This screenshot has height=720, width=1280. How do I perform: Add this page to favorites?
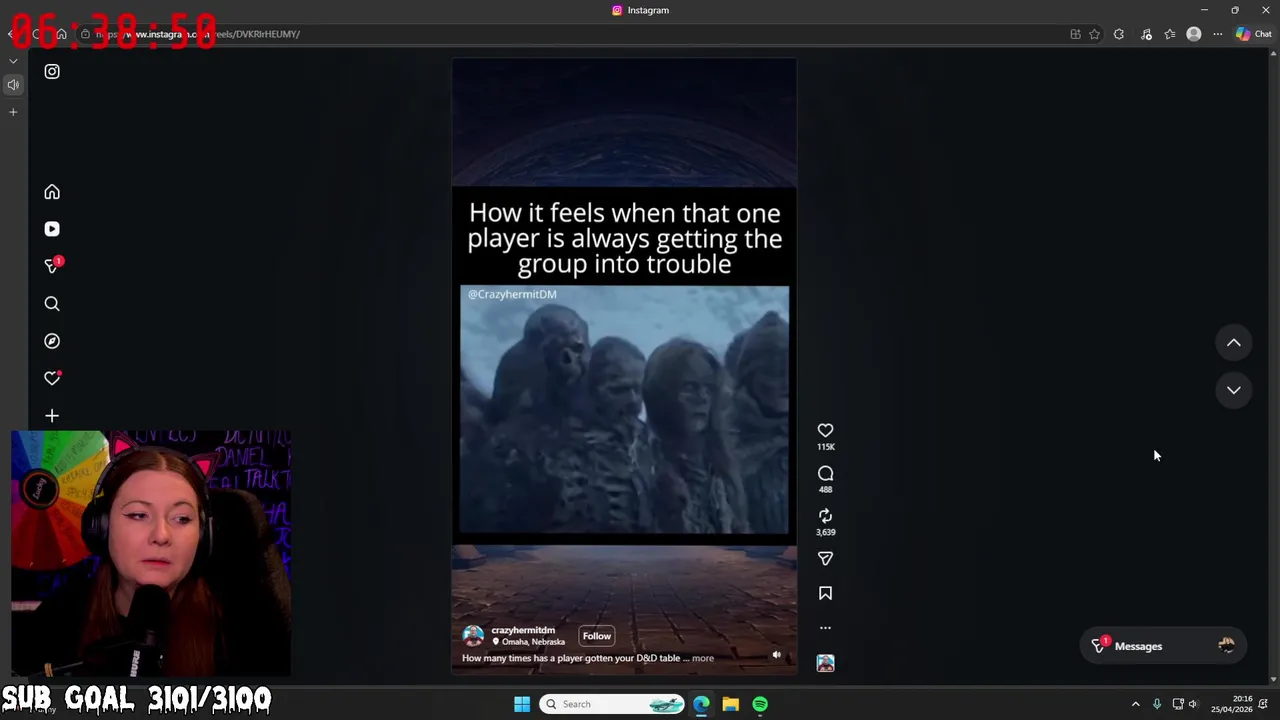[1095, 34]
